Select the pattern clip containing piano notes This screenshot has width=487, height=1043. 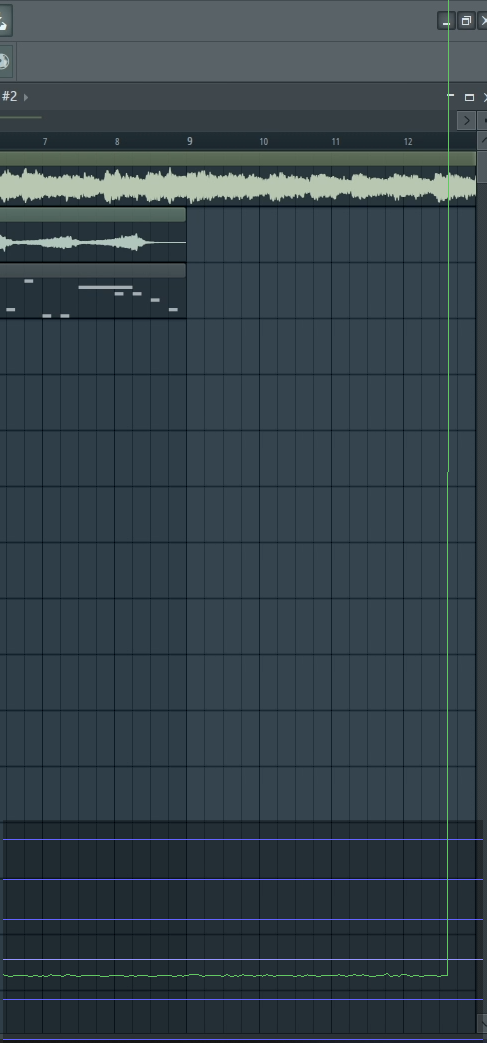pos(92,291)
